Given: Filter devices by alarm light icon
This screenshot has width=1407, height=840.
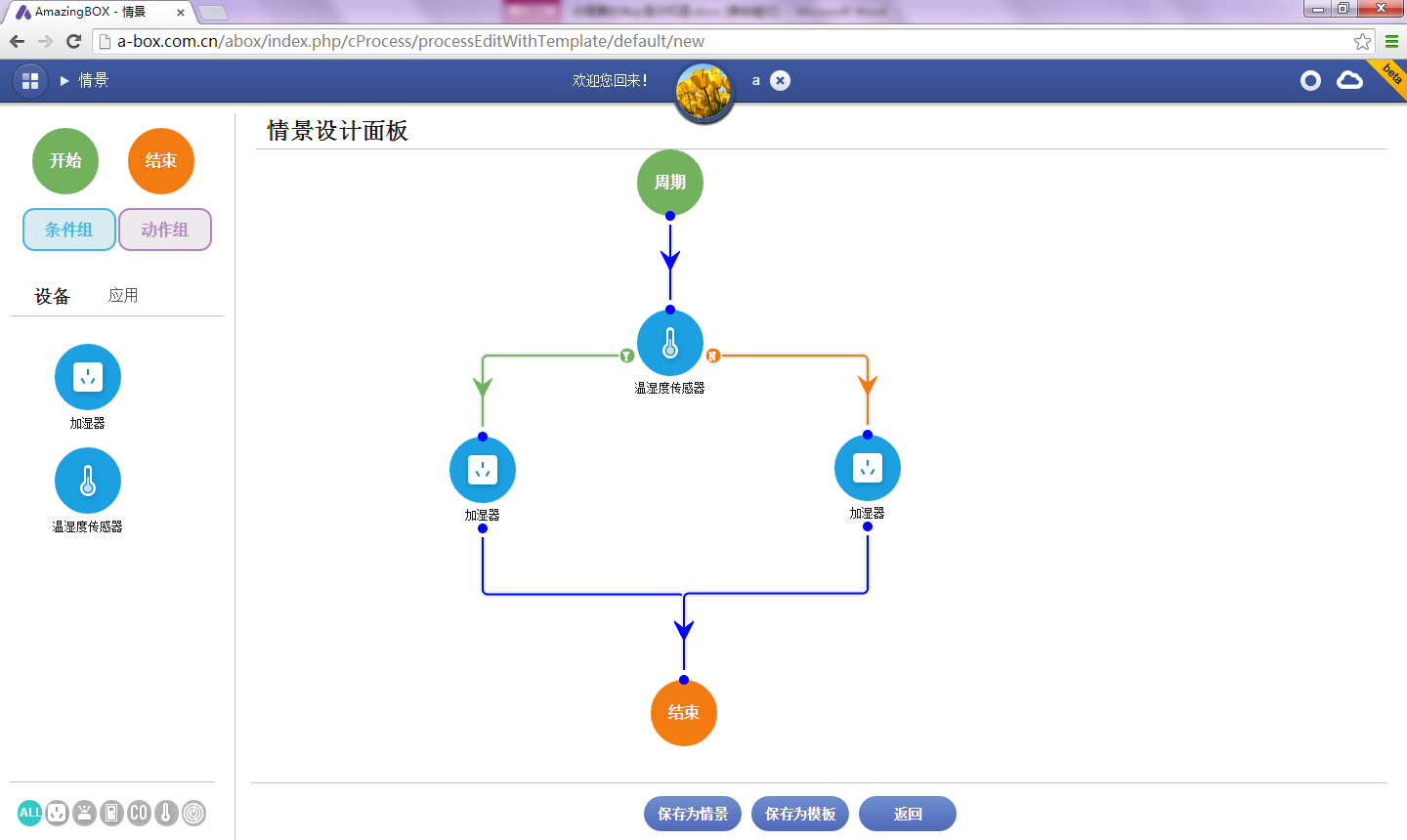Looking at the screenshot, I should [85, 813].
